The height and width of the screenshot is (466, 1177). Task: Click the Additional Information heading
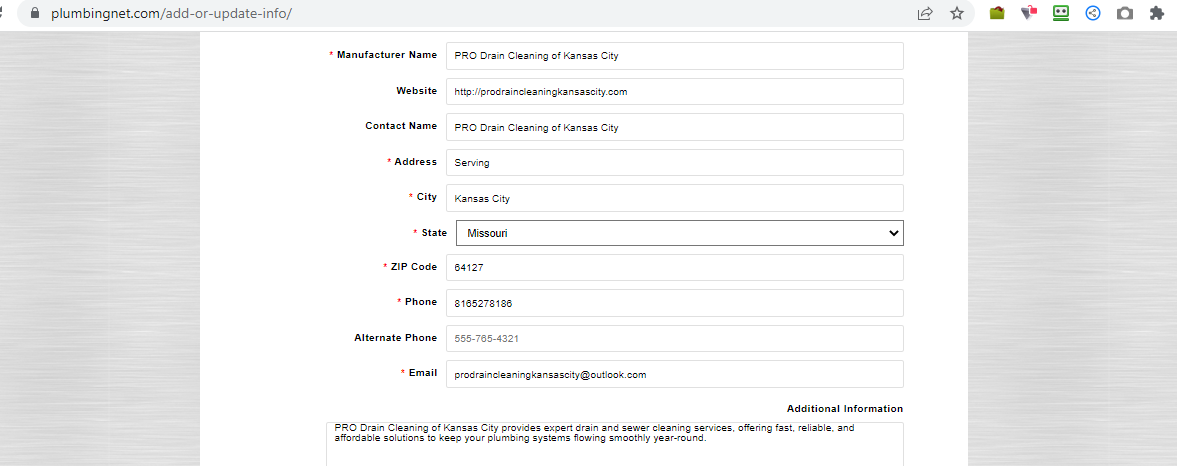(x=845, y=409)
